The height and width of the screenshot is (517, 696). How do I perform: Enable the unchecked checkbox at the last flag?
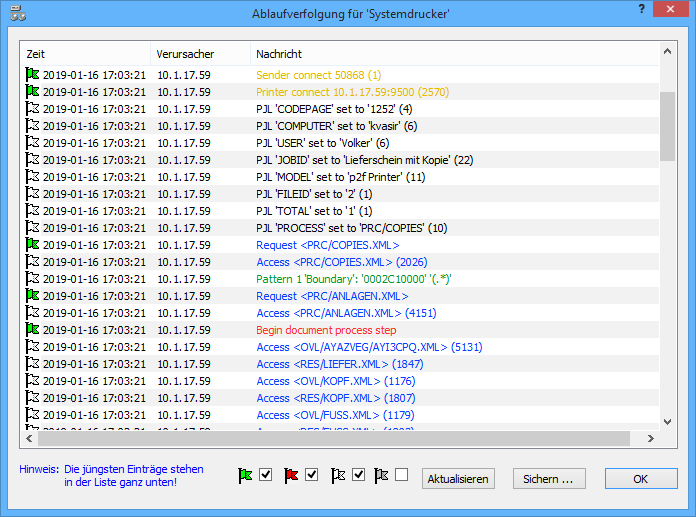coord(401,476)
